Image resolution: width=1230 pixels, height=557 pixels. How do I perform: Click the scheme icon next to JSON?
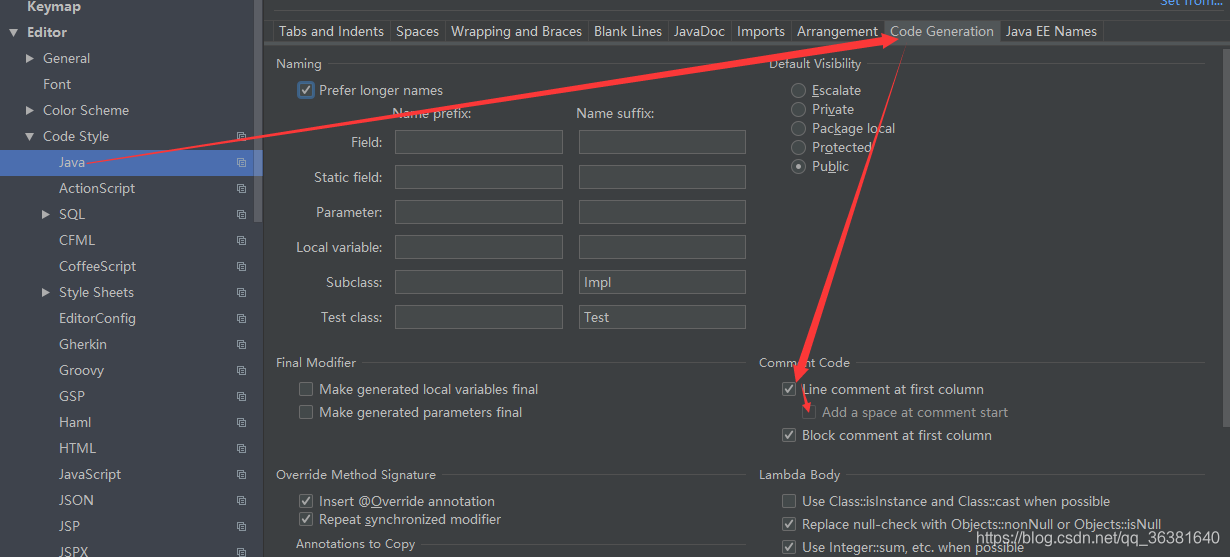241,500
